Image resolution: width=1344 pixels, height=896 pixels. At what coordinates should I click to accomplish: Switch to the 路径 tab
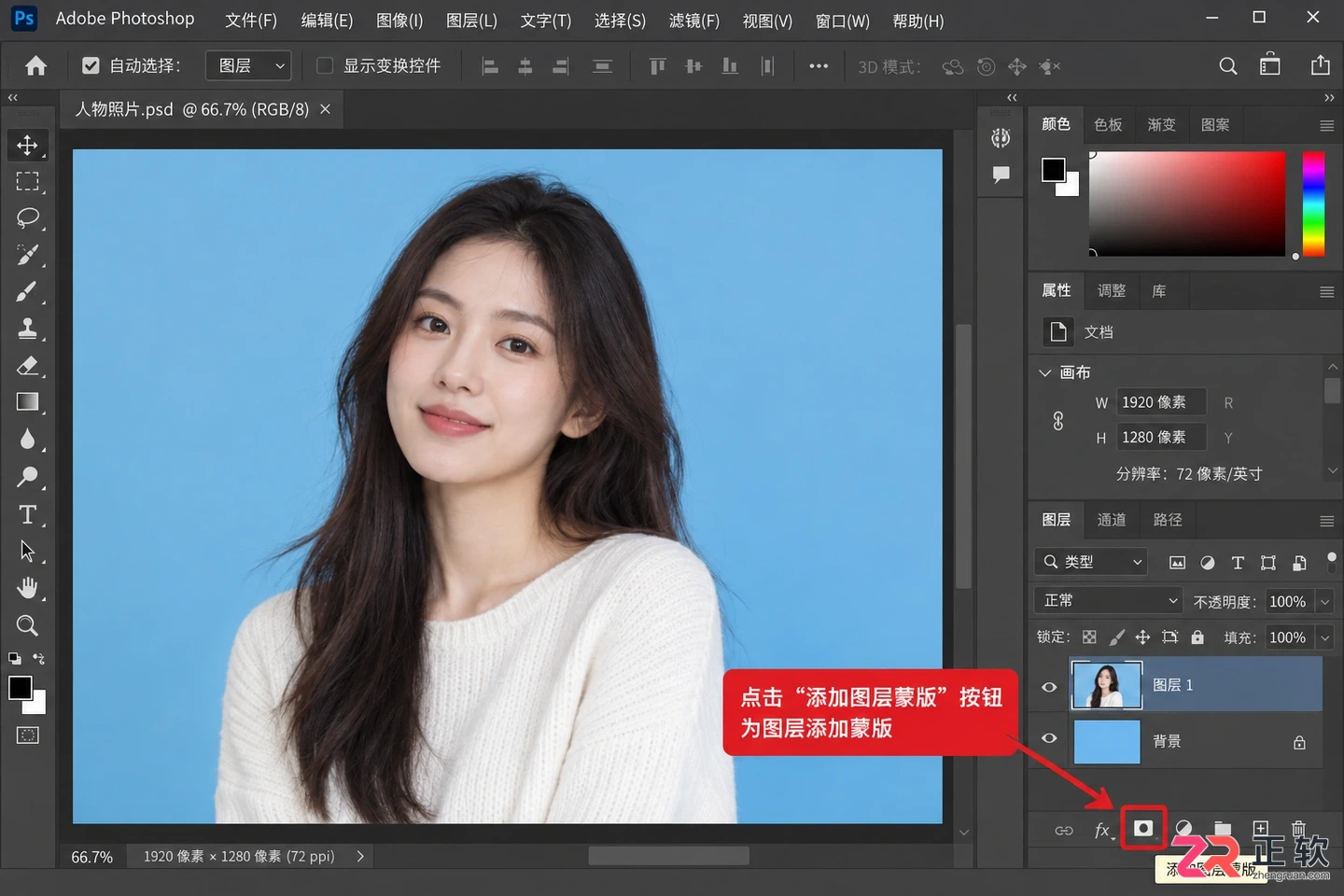click(1167, 520)
